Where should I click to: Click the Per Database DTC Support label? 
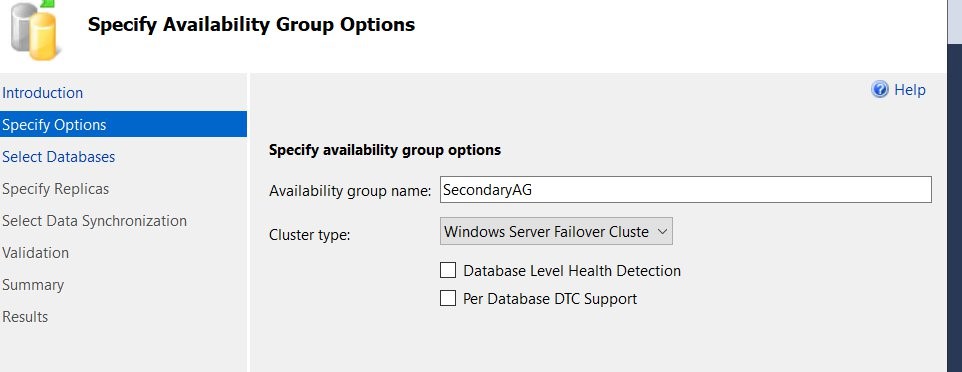pos(550,299)
